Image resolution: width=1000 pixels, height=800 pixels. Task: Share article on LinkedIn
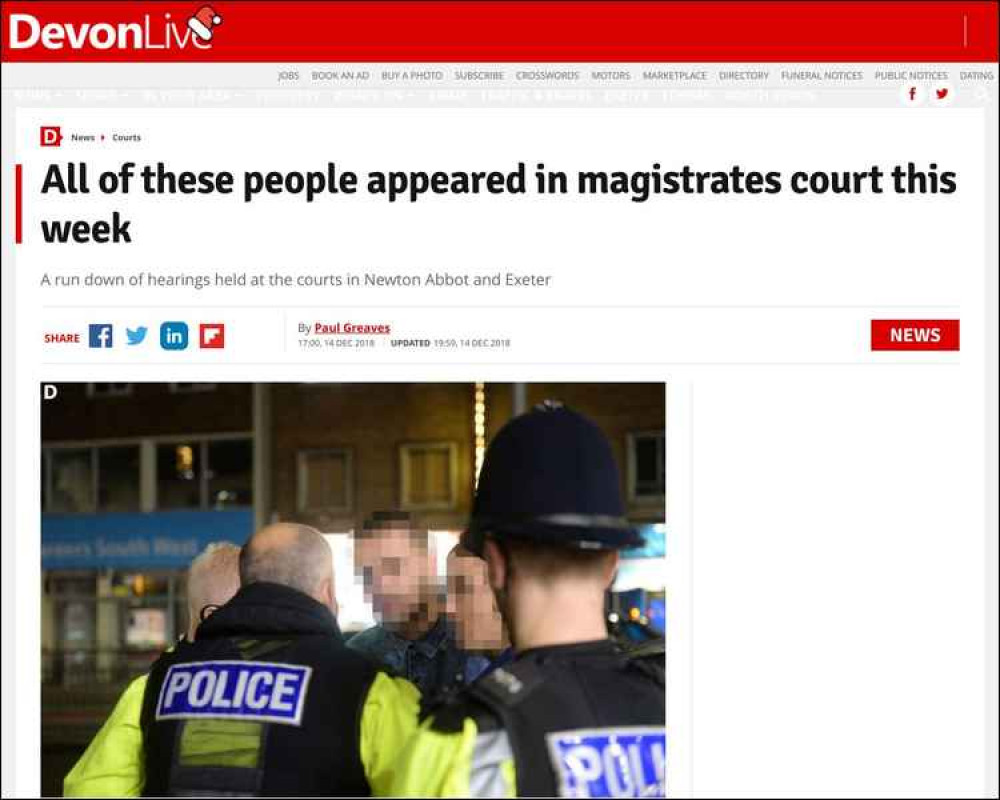[x=174, y=336]
